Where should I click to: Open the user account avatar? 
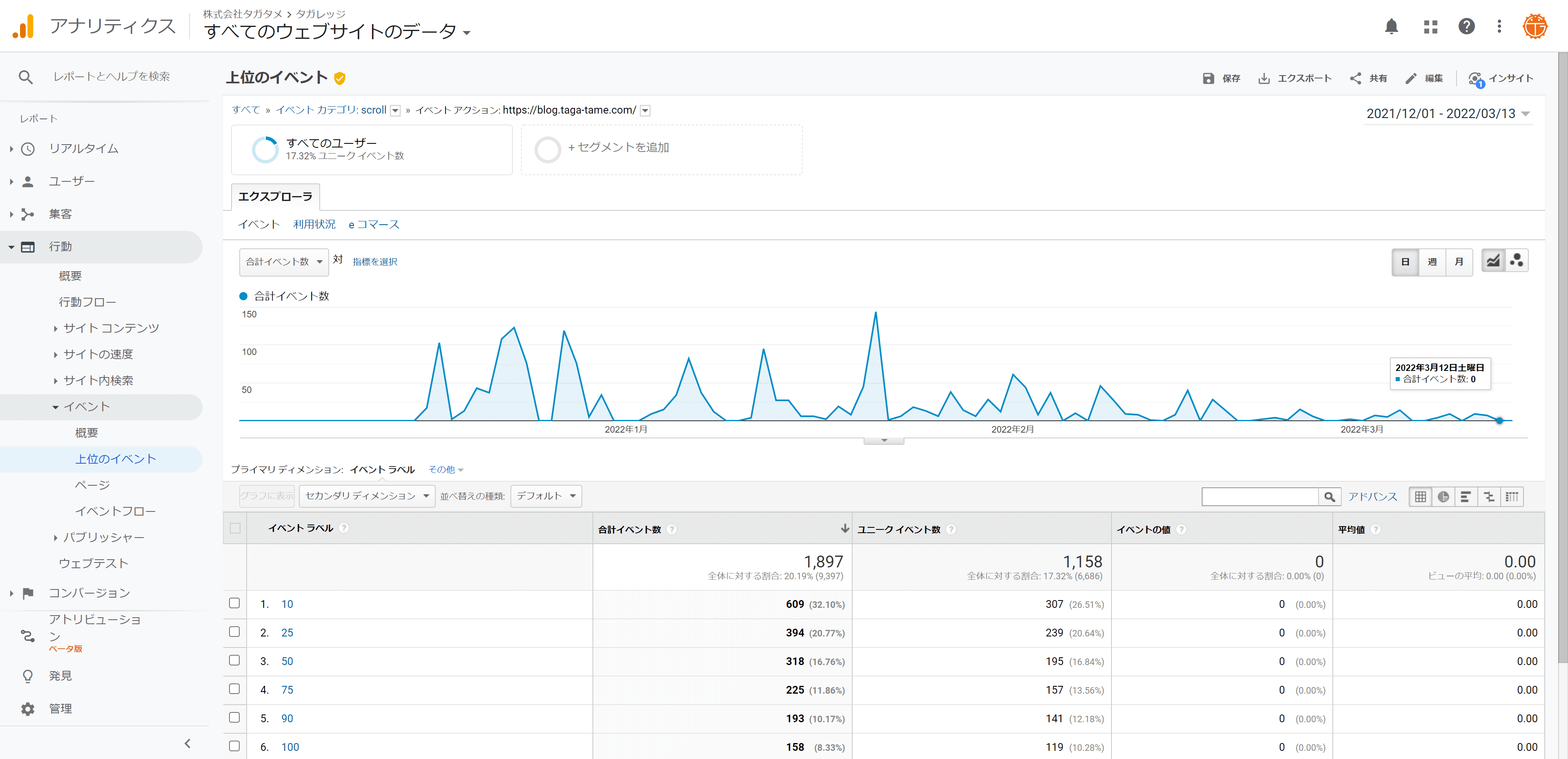1535,26
